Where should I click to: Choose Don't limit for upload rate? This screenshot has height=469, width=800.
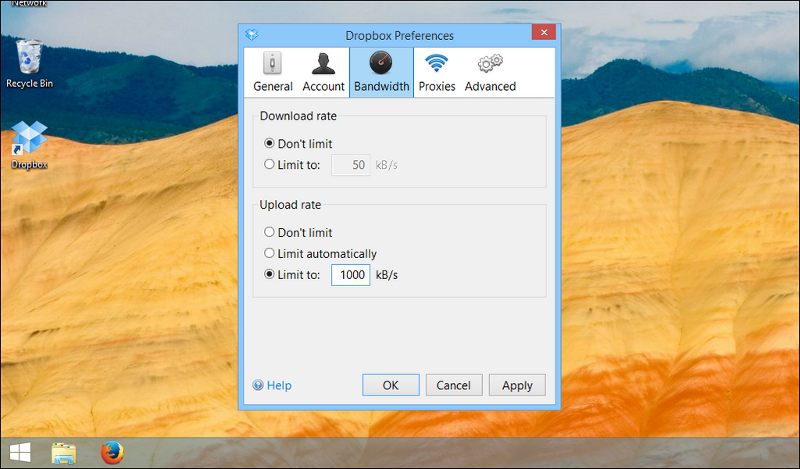(269, 232)
